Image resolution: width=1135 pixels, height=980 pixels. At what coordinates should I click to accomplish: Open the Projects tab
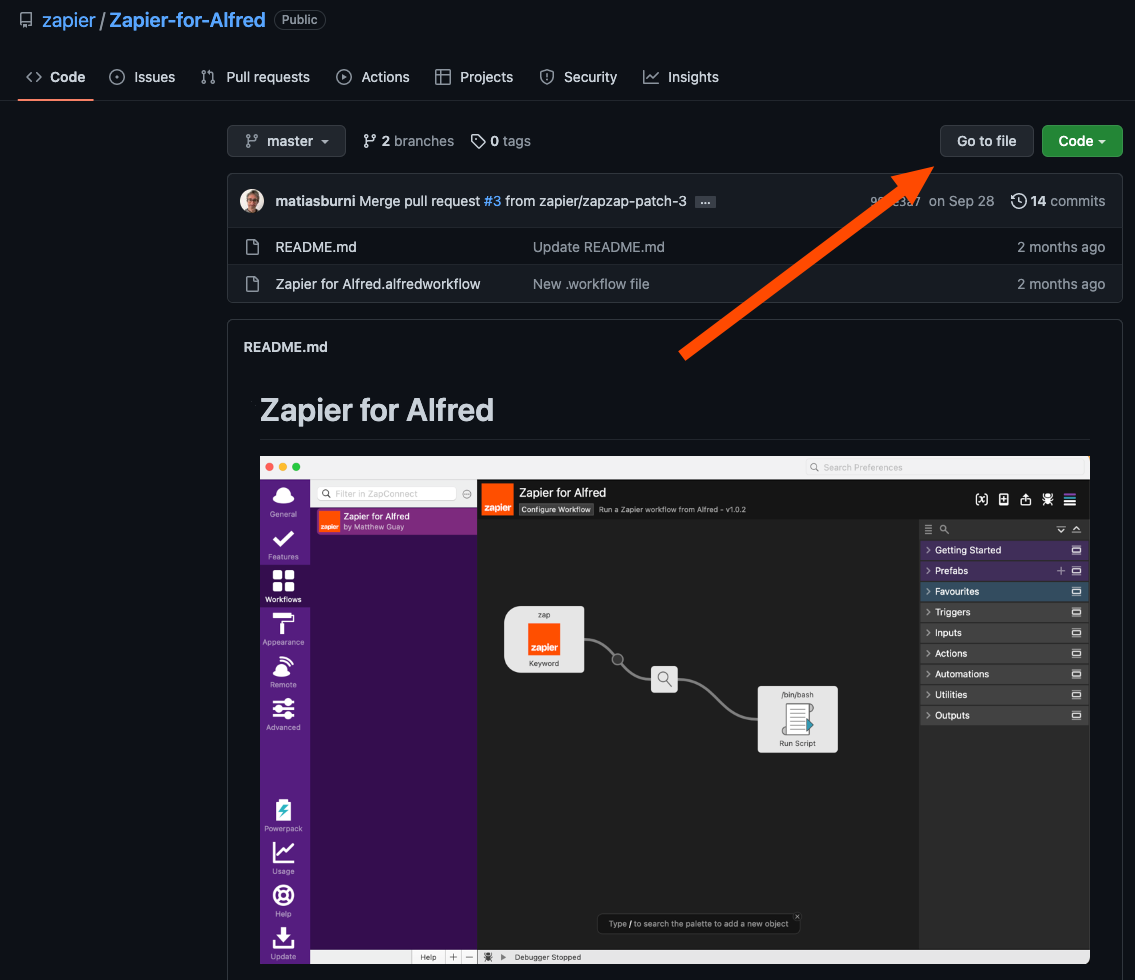coord(473,77)
